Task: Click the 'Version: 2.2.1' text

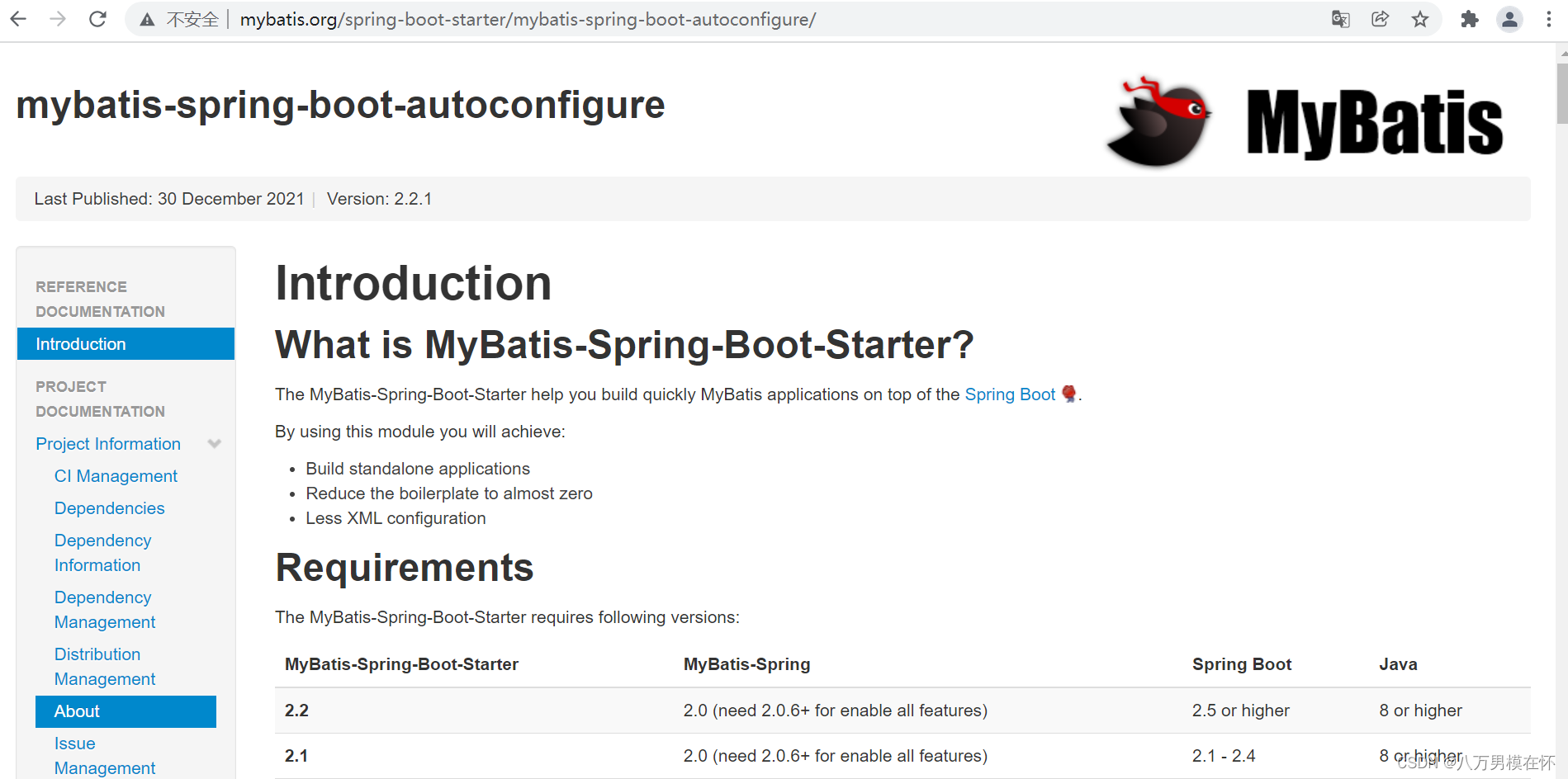Action: click(x=379, y=199)
